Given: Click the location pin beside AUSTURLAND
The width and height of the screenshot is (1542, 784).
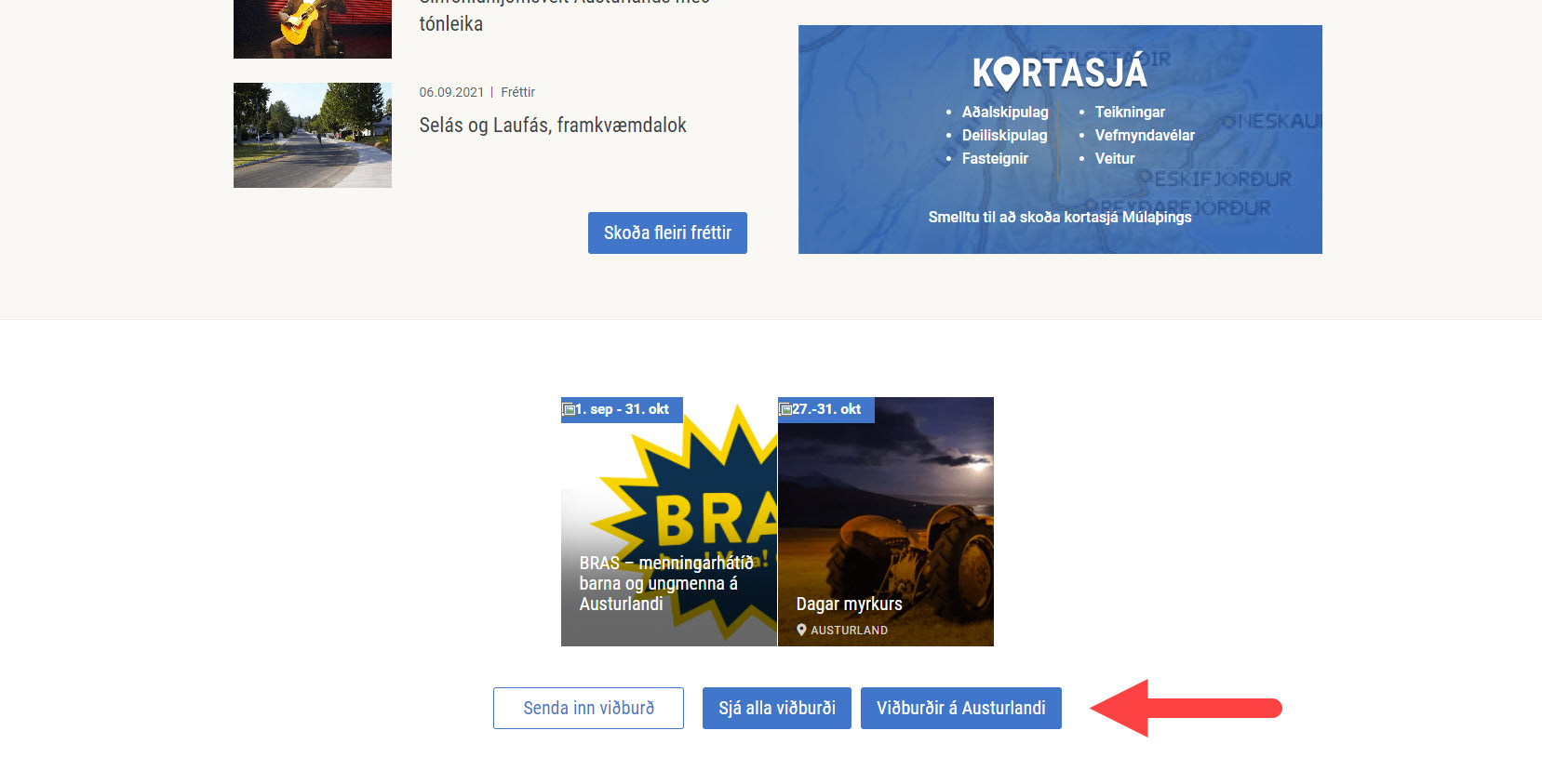Looking at the screenshot, I should [x=801, y=630].
